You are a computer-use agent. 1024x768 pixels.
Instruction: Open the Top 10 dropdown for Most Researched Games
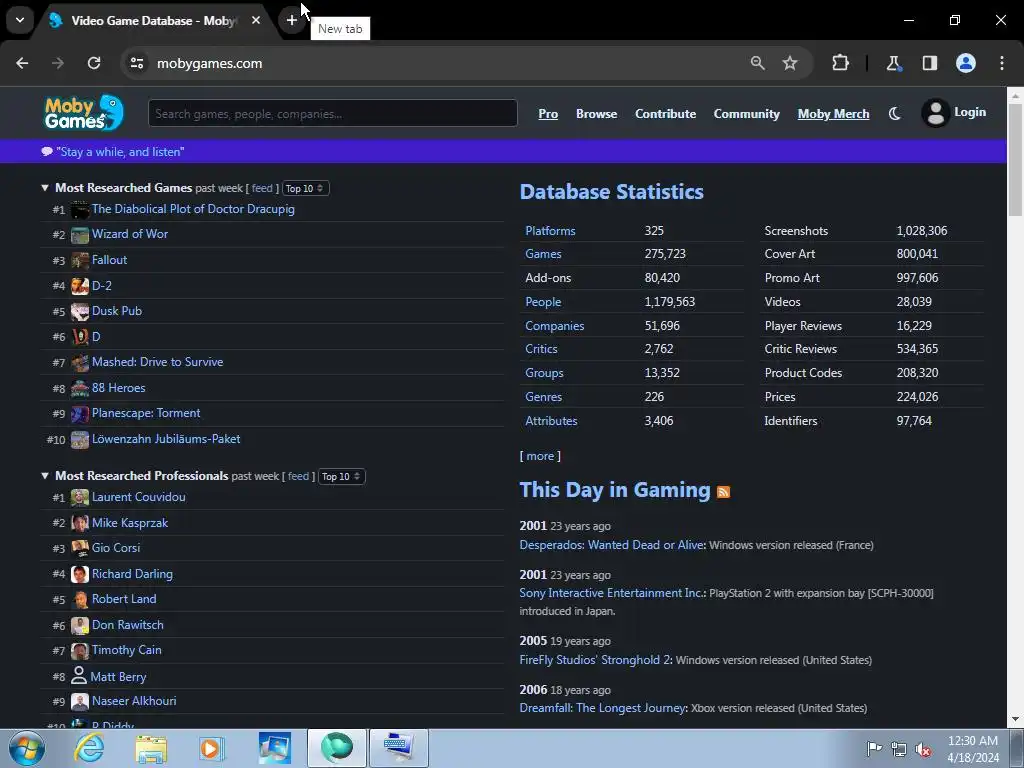pyautogui.click(x=306, y=188)
